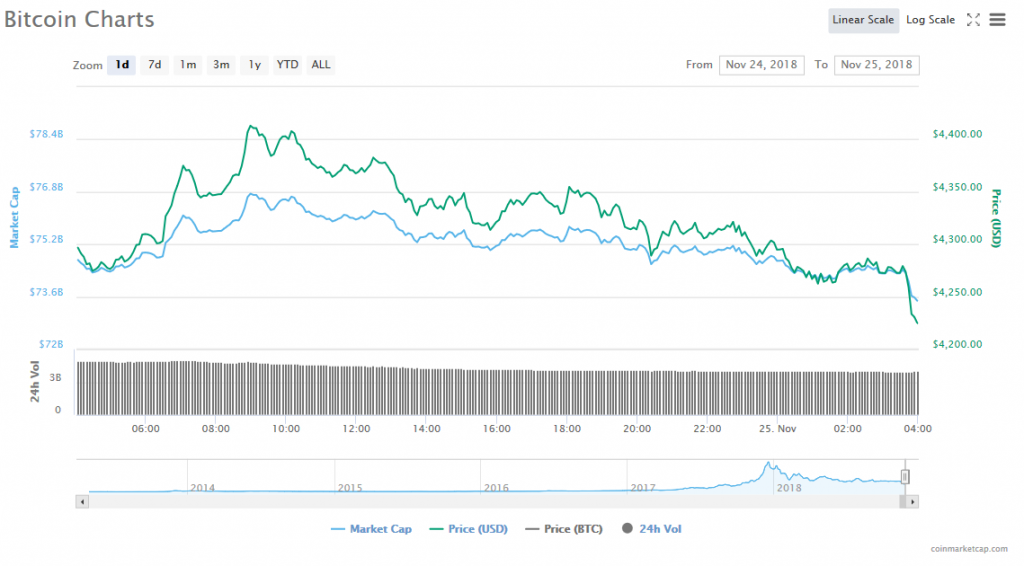The image size is (1024, 566).
Task: Open the To date field
Action: pos(876,65)
